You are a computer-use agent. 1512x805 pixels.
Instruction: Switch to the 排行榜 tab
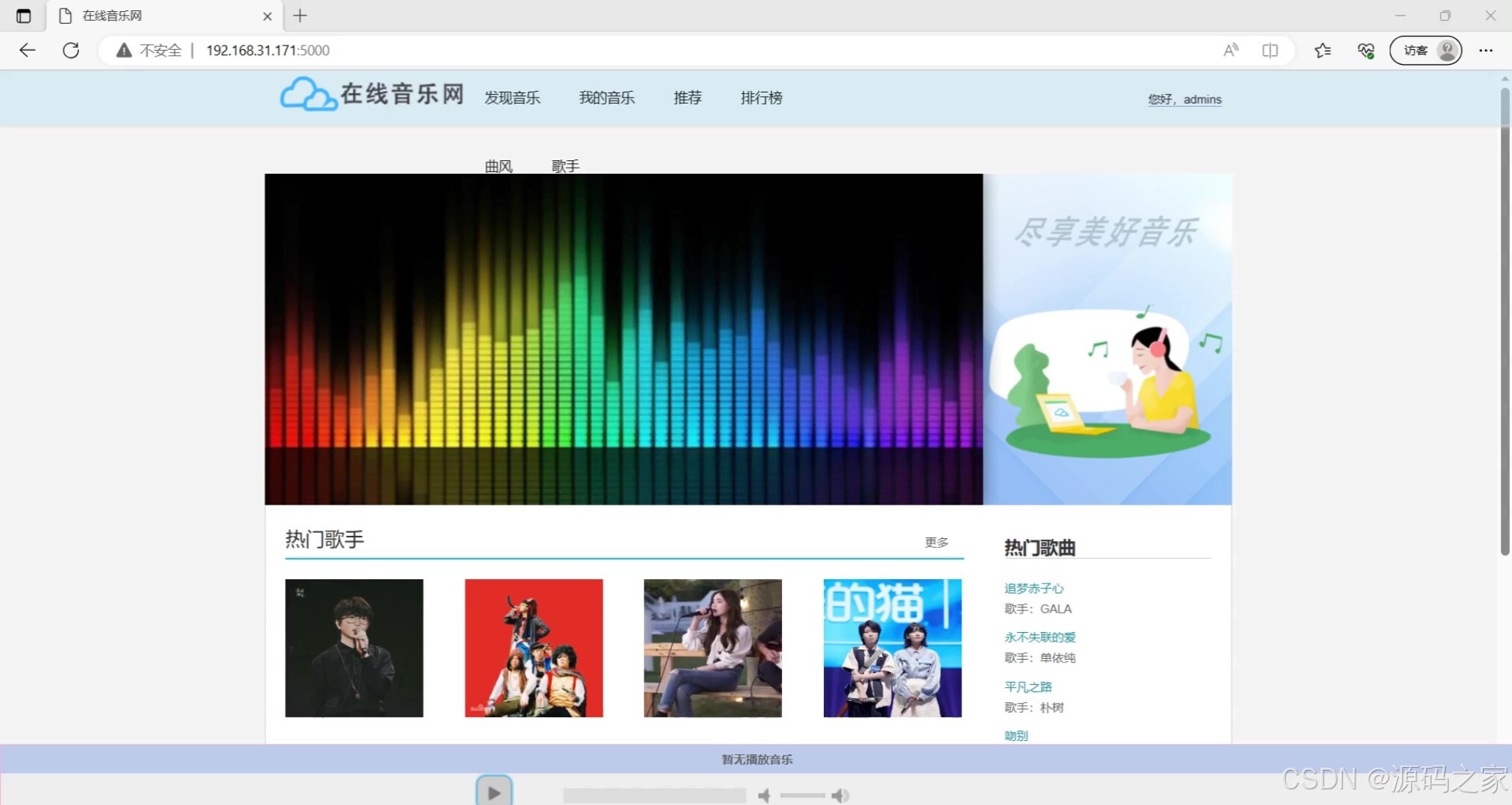(761, 98)
